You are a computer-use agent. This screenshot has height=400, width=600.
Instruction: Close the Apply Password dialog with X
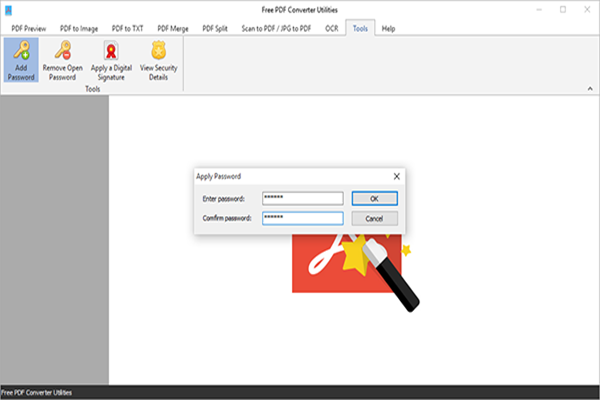pos(396,175)
